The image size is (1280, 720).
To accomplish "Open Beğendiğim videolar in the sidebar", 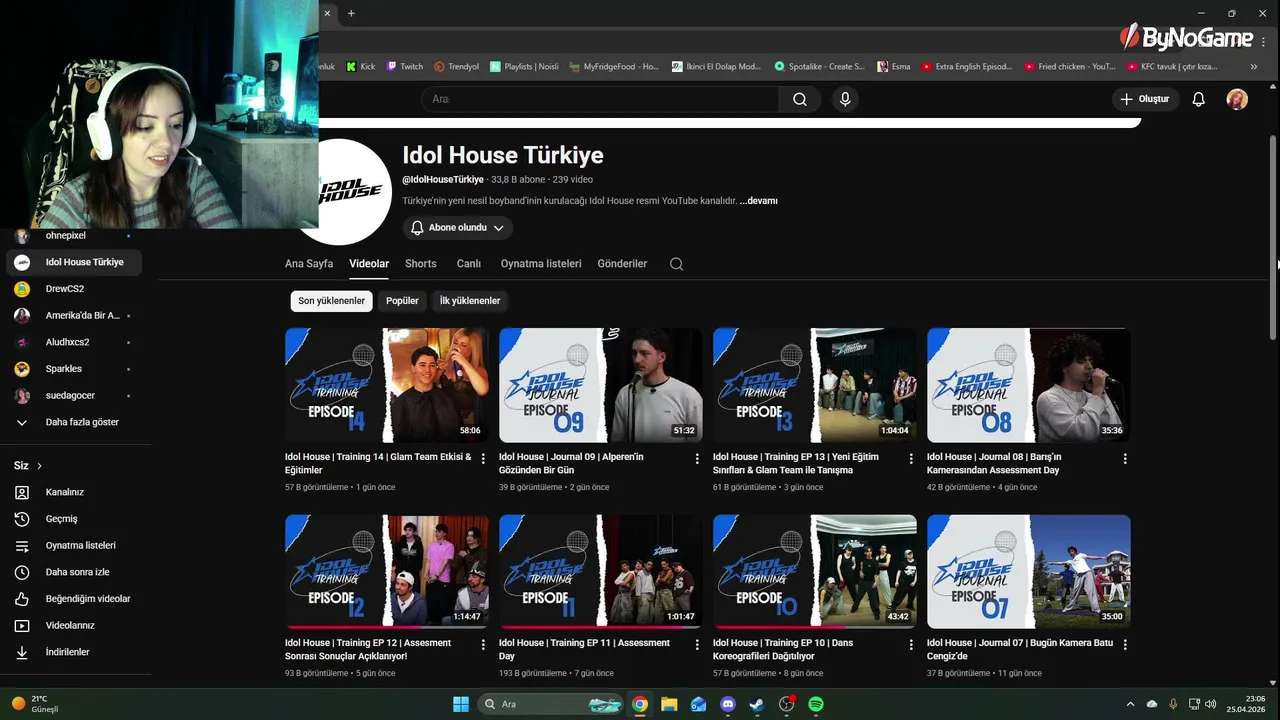I will 75,599.
